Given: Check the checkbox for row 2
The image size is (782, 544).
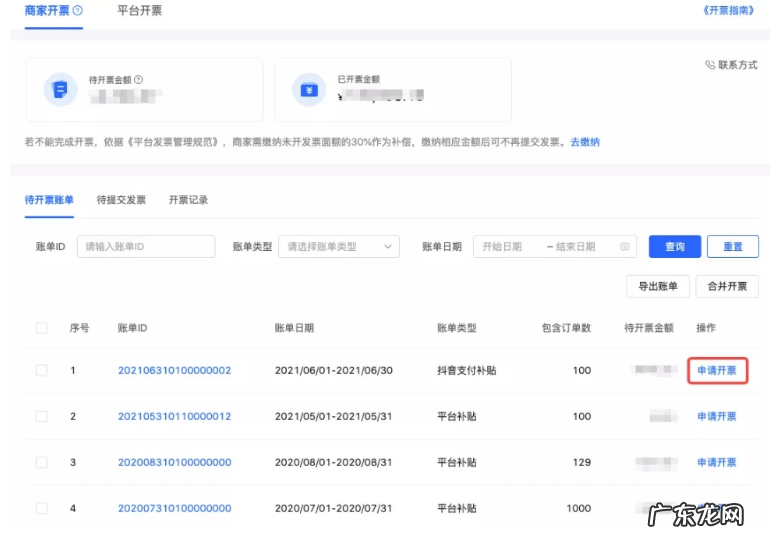Looking at the screenshot, I should coord(42,416).
